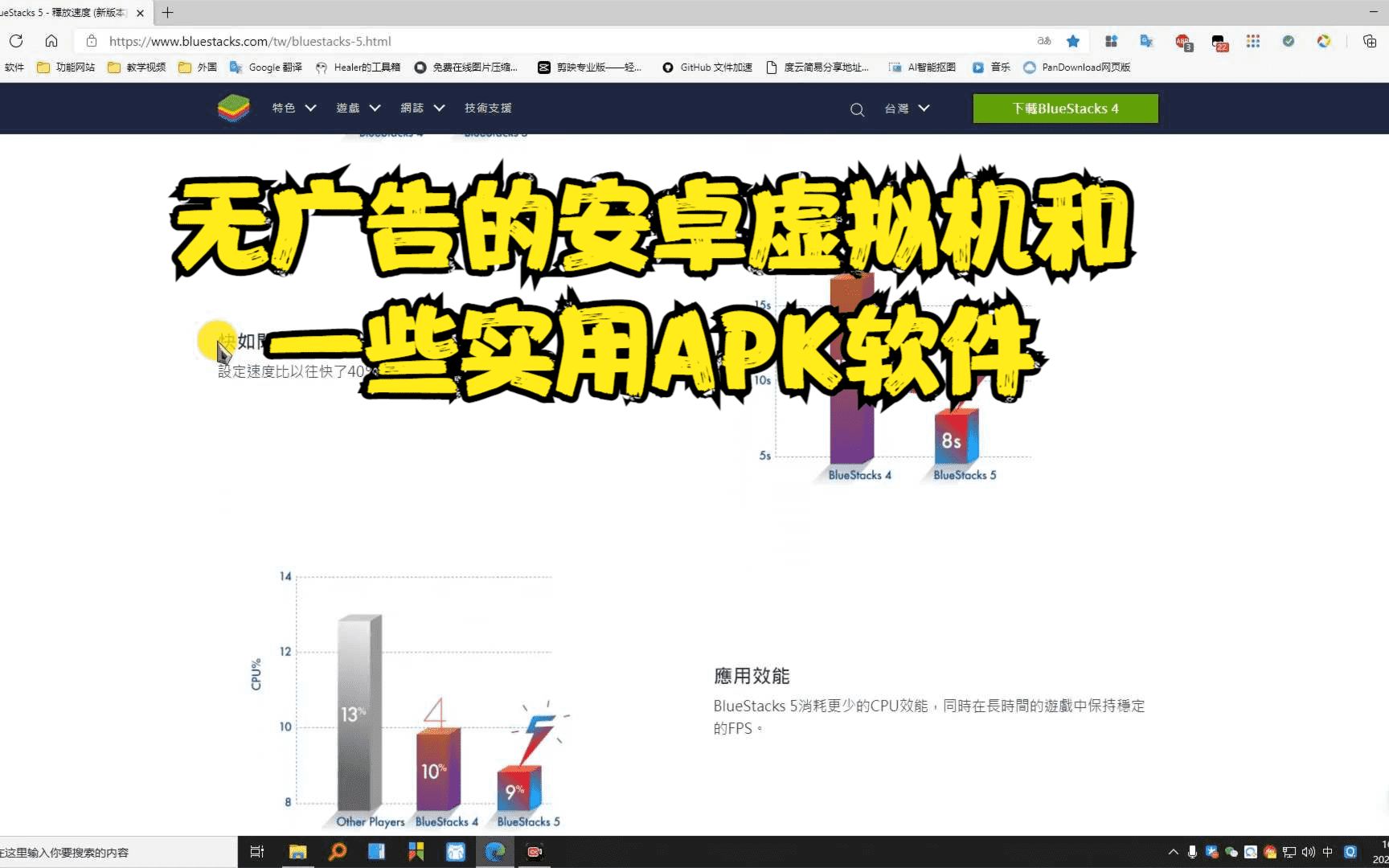Open the blue notebook app in taskbar
This screenshot has width=1389, height=868.
click(x=376, y=852)
